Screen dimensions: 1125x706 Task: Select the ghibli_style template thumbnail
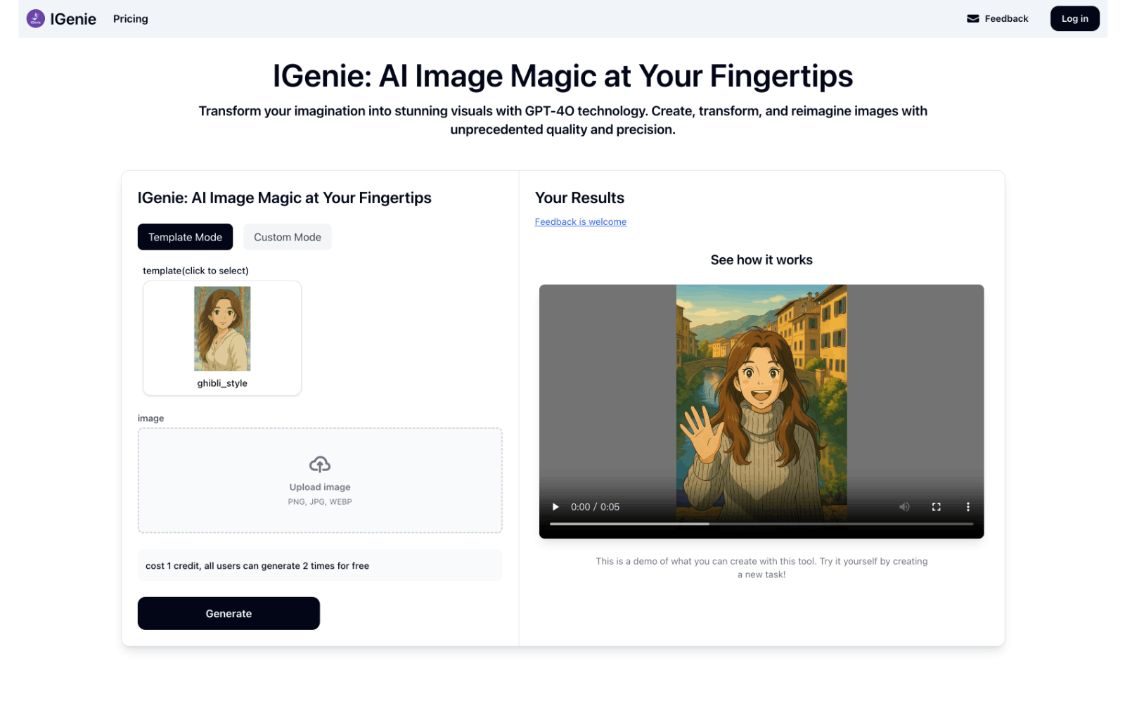pyautogui.click(x=221, y=327)
